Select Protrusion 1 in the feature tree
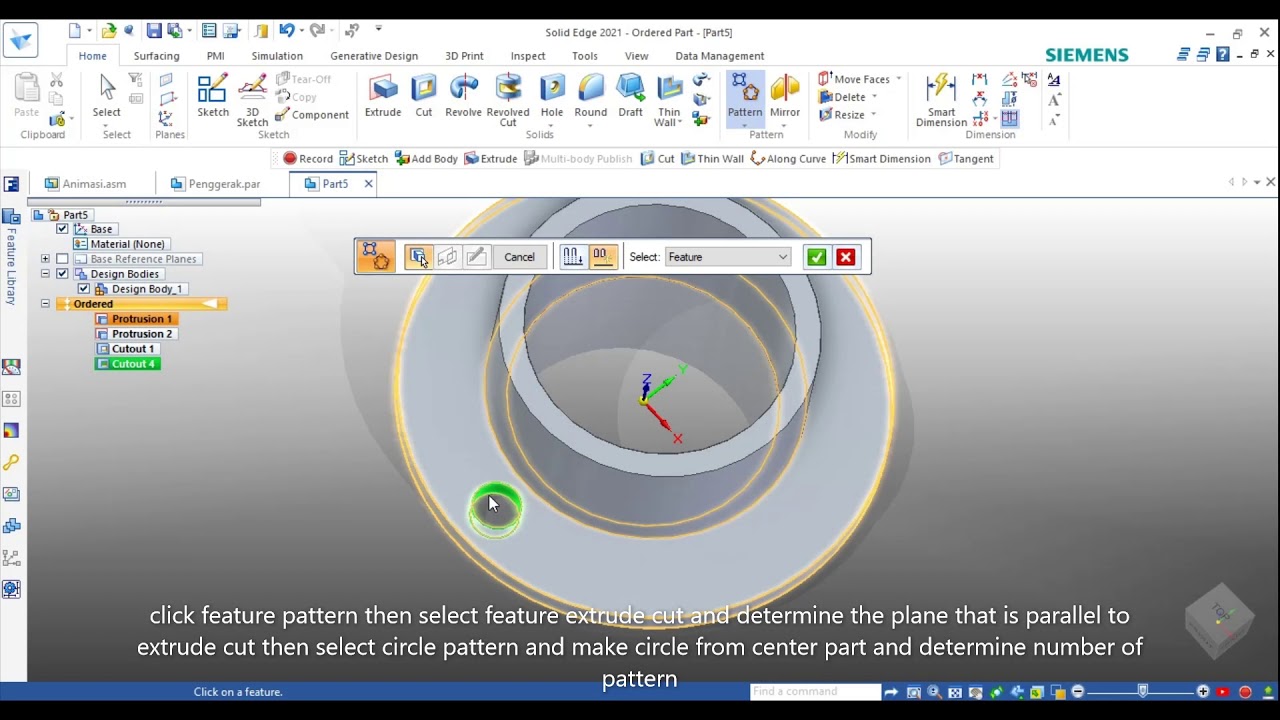Screen dimensions: 1280x720 pyautogui.click(x=136, y=319)
